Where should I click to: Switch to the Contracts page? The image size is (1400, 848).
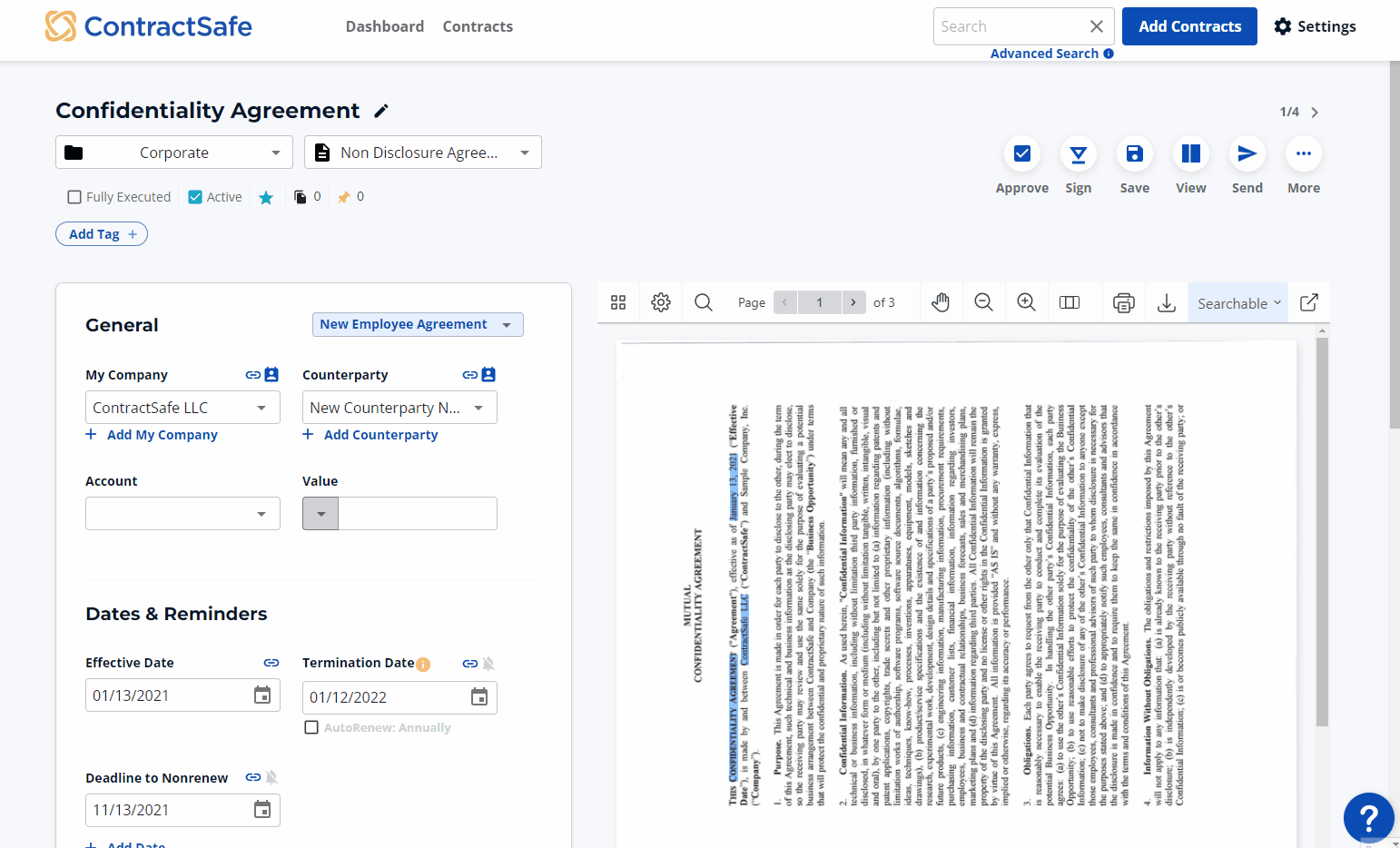[x=478, y=26]
